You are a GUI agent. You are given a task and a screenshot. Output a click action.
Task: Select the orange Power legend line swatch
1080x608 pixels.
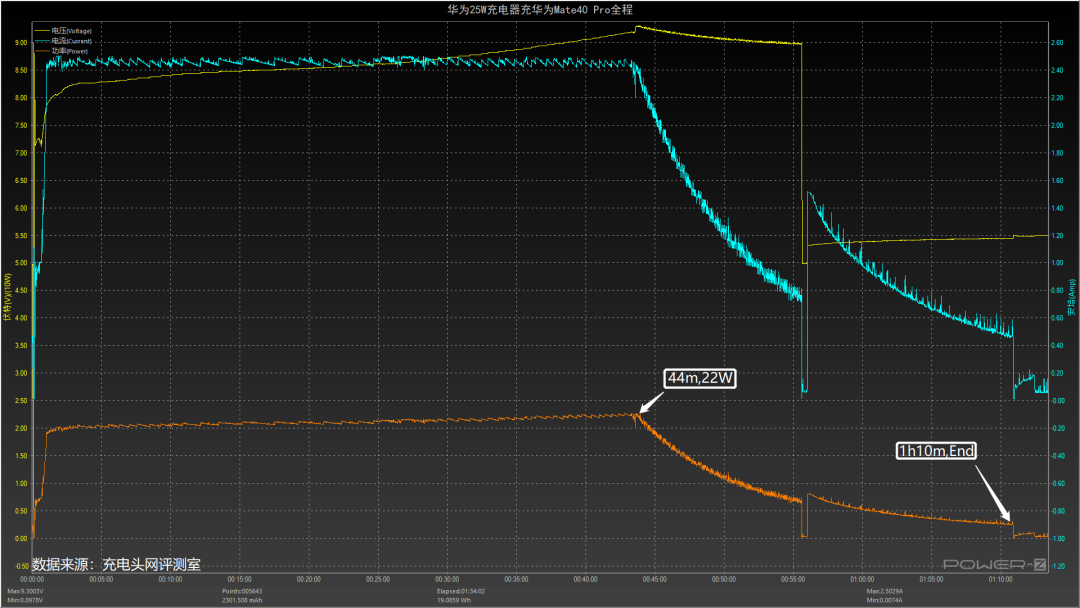point(42,51)
